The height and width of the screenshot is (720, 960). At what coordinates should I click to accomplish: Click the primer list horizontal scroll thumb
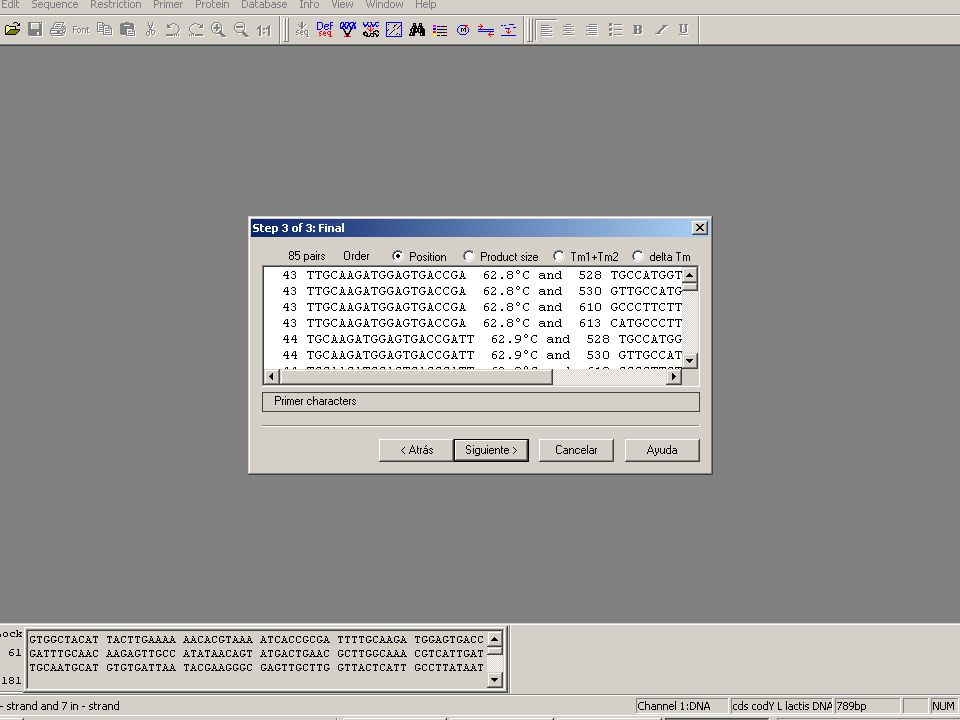tap(416, 377)
